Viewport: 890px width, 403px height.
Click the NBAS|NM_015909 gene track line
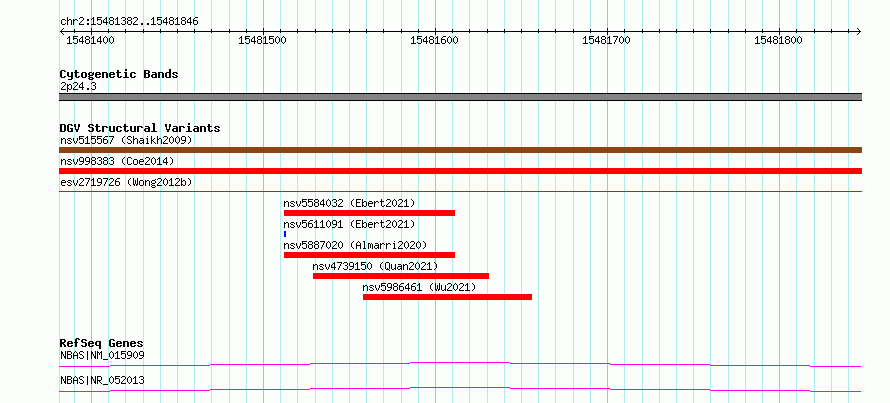click(460, 364)
